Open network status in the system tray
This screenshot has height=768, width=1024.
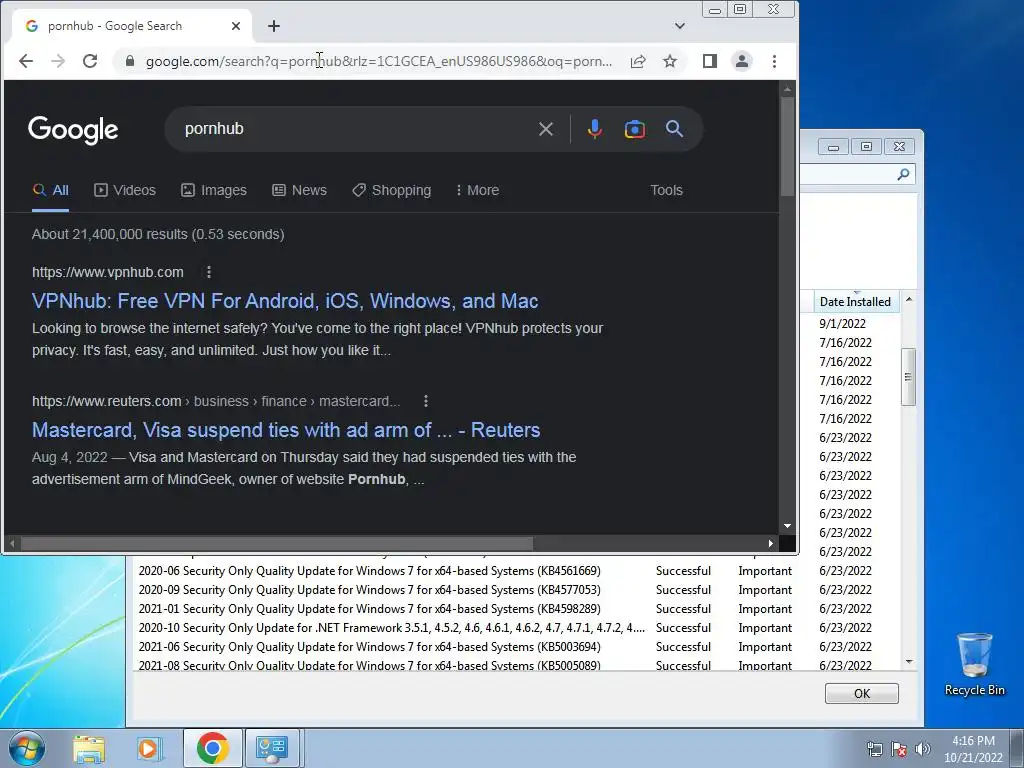[874, 749]
